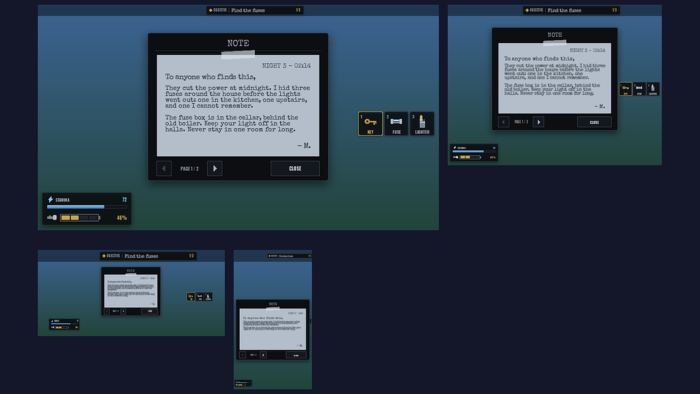Click the note paper in narrow portrait preview
The width and height of the screenshot is (700, 394).
pos(273,329)
